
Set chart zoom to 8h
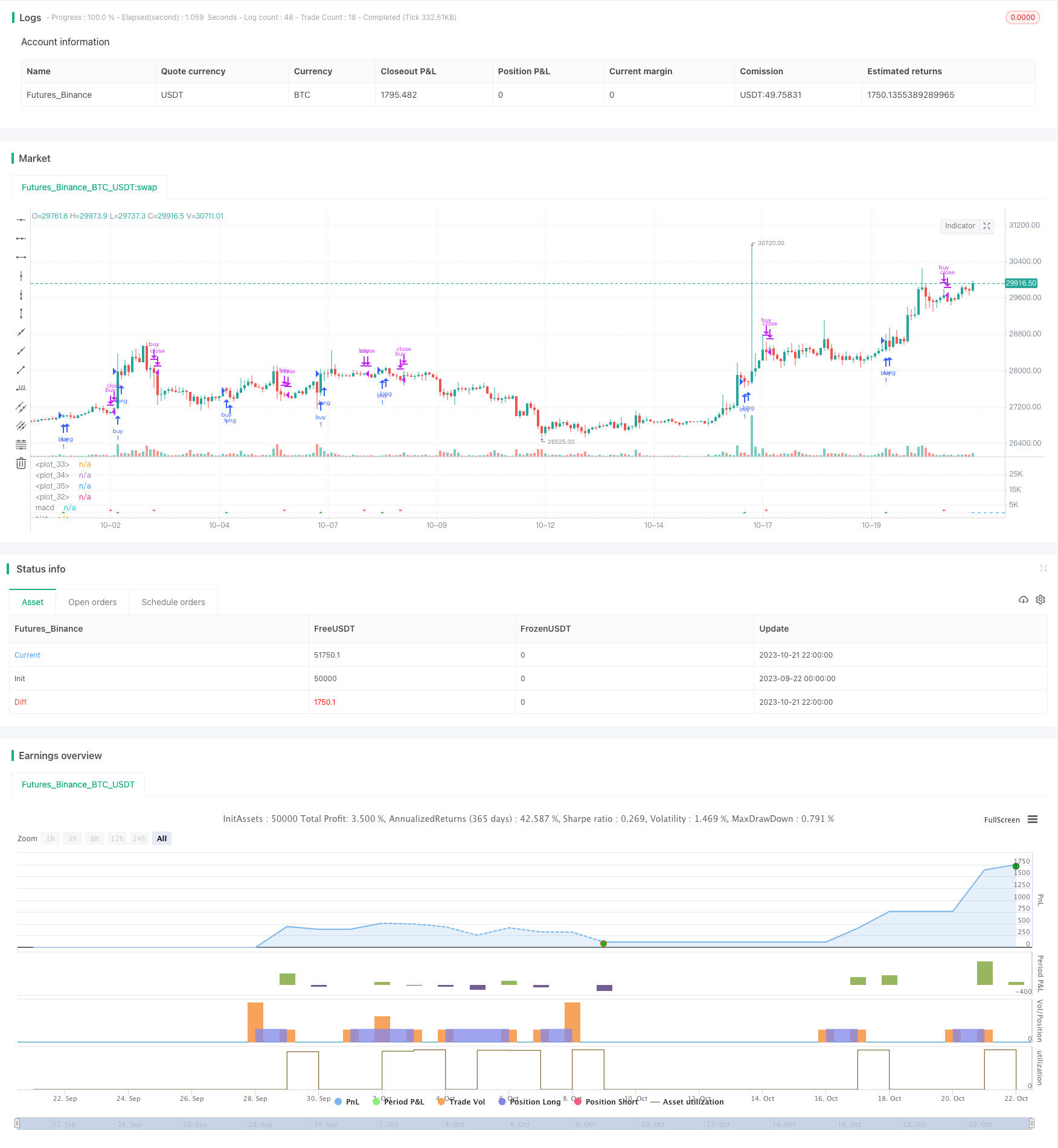click(95, 838)
